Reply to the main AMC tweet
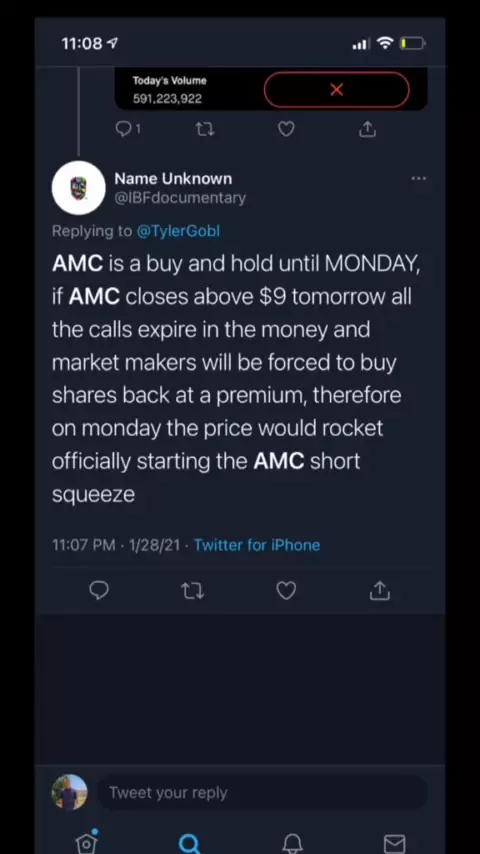 [99, 590]
